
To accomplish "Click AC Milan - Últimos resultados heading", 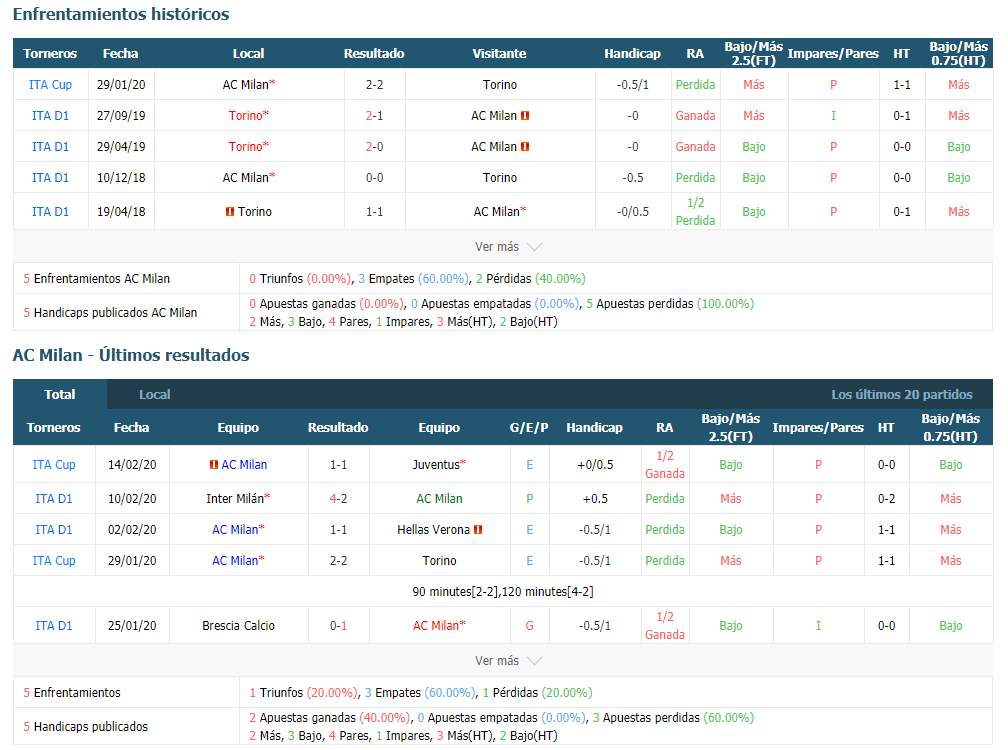I will 131,355.
